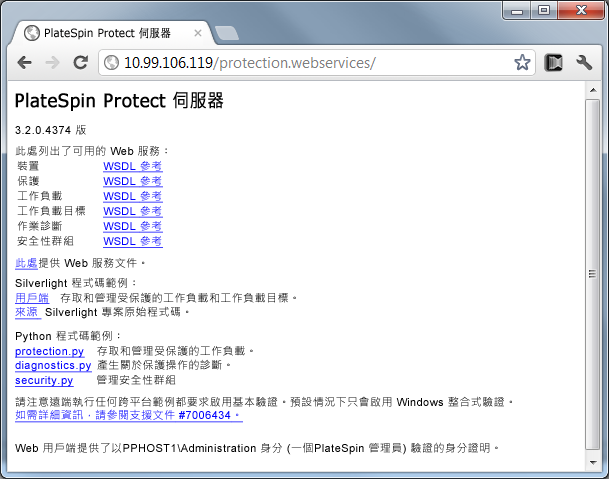The width and height of the screenshot is (609, 479).
Task: Click the 裝置 service label
Action: coord(28,166)
